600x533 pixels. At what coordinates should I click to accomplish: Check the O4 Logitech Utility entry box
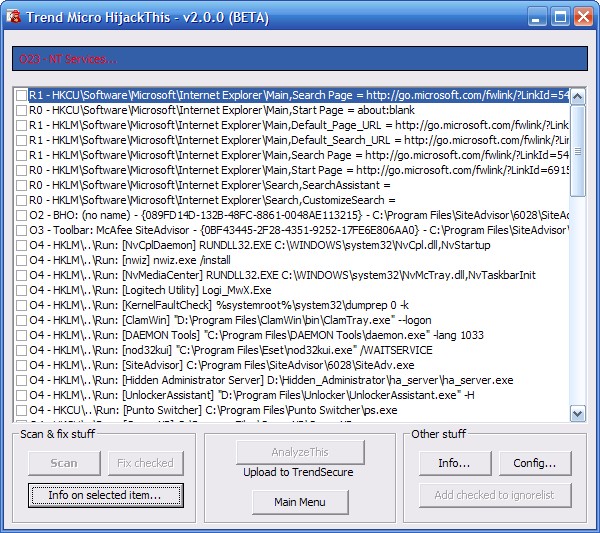pyautogui.click(x=21, y=290)
